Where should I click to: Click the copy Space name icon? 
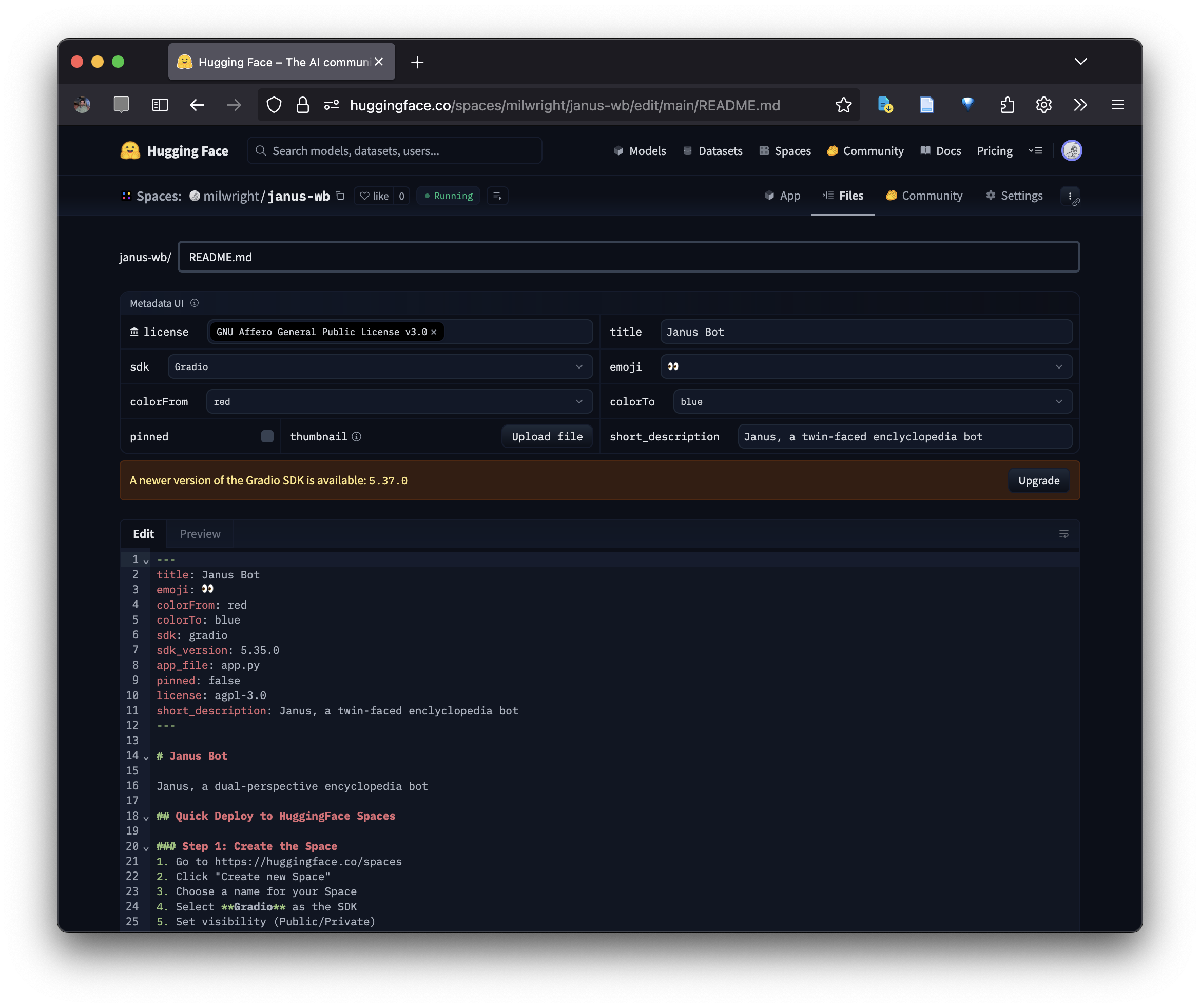click(x=340, y=196)
